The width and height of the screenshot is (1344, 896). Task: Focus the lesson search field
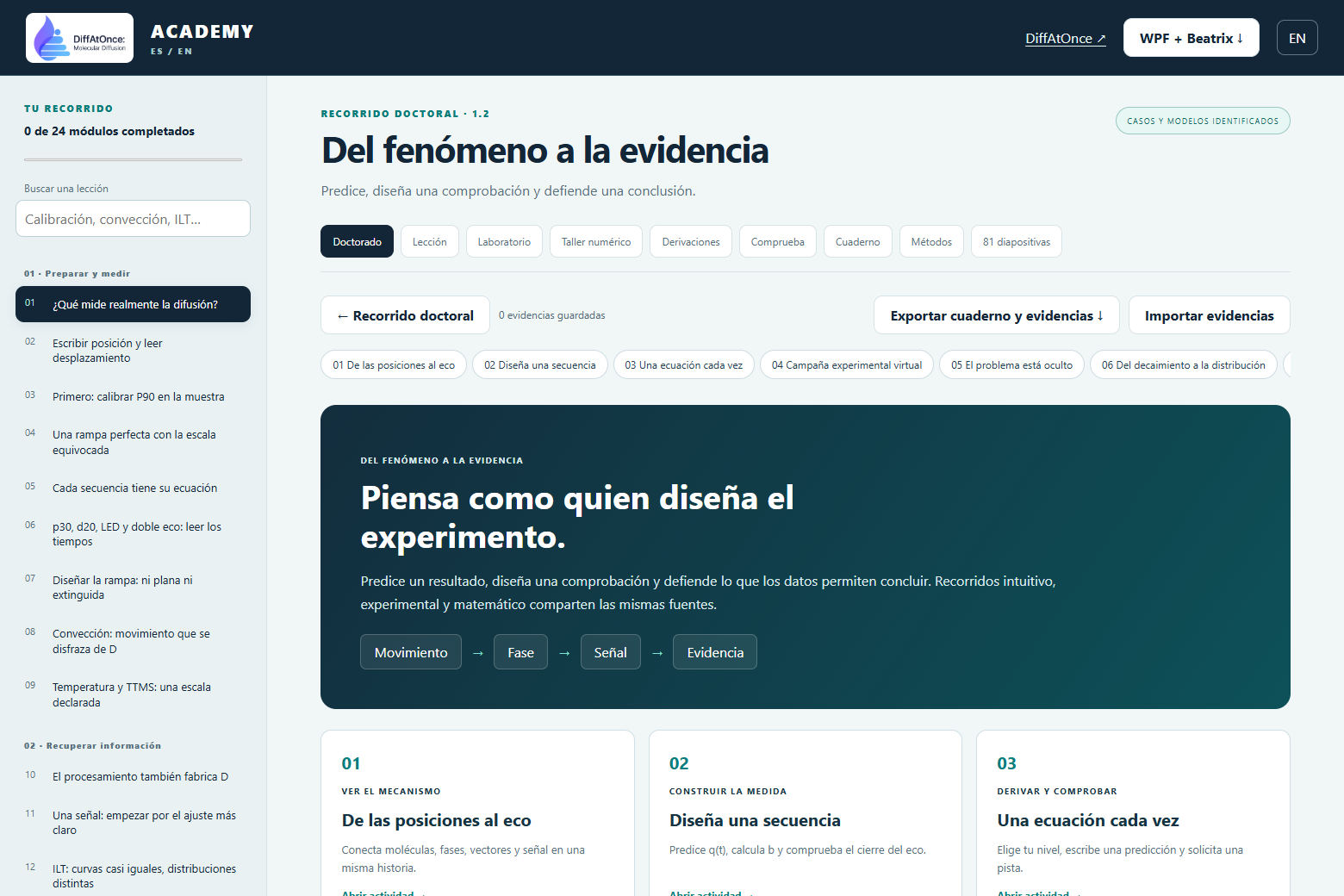point(133,219)
